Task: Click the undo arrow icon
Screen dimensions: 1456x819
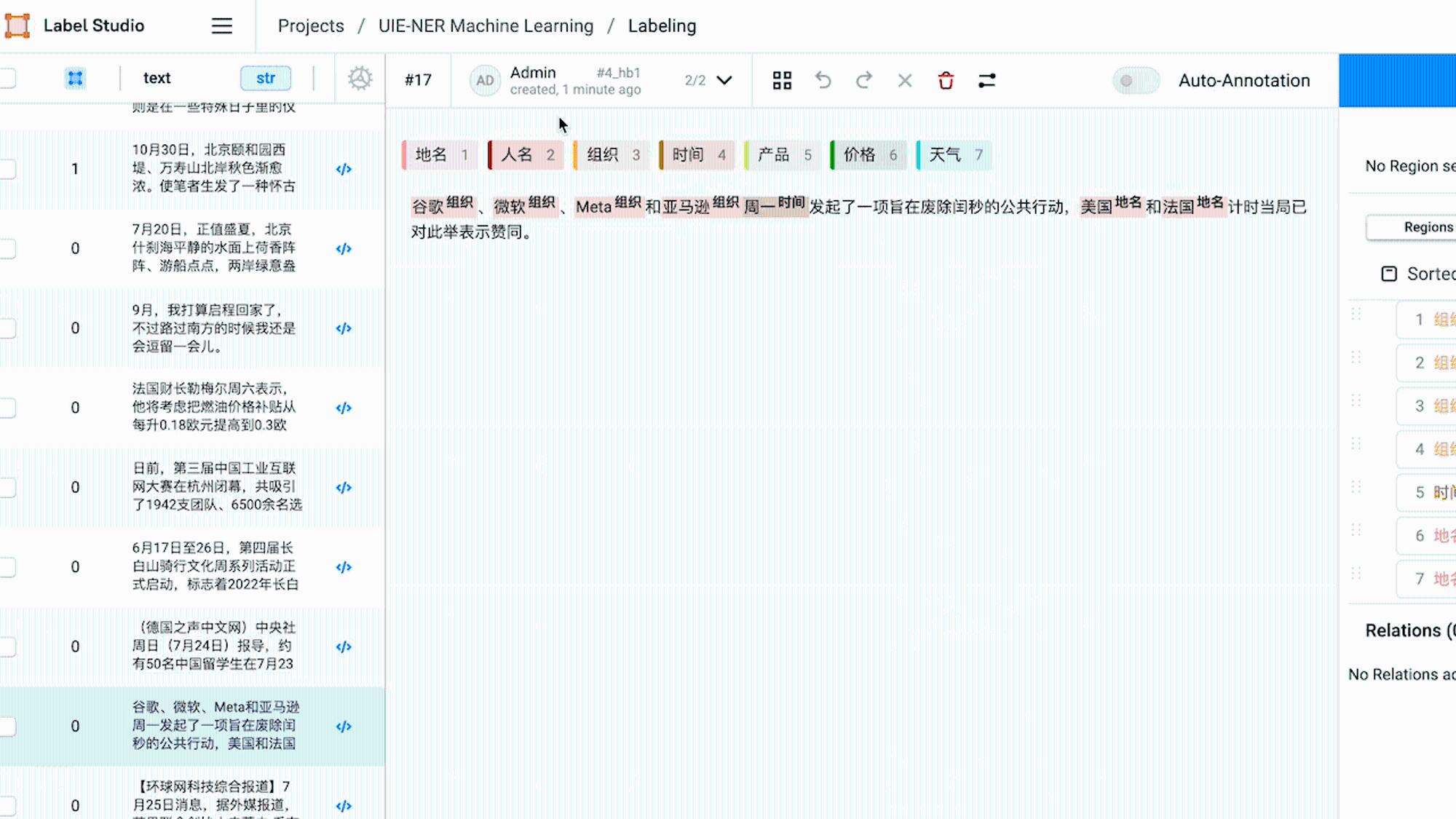Action: [x=823, y=80]
